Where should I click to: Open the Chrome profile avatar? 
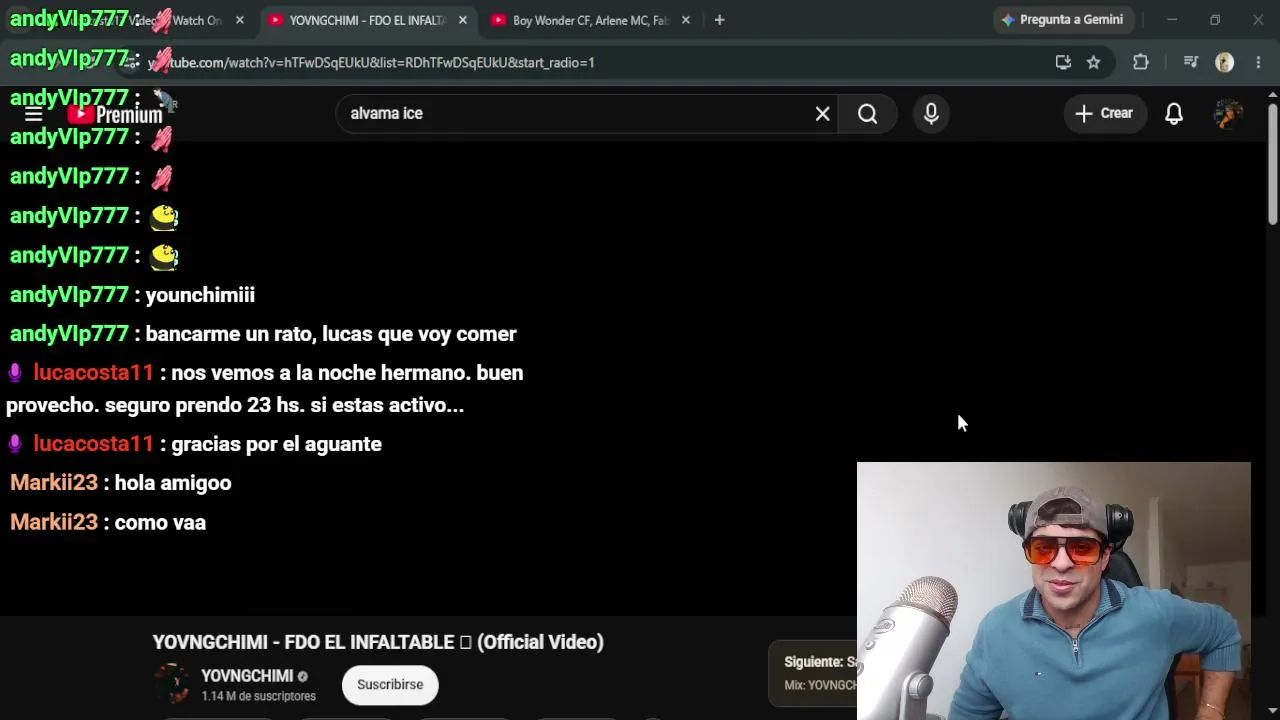(x=1224, y=62)
